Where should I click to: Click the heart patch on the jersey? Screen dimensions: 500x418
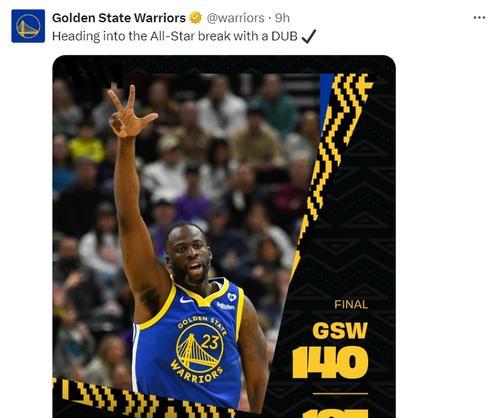232,297
